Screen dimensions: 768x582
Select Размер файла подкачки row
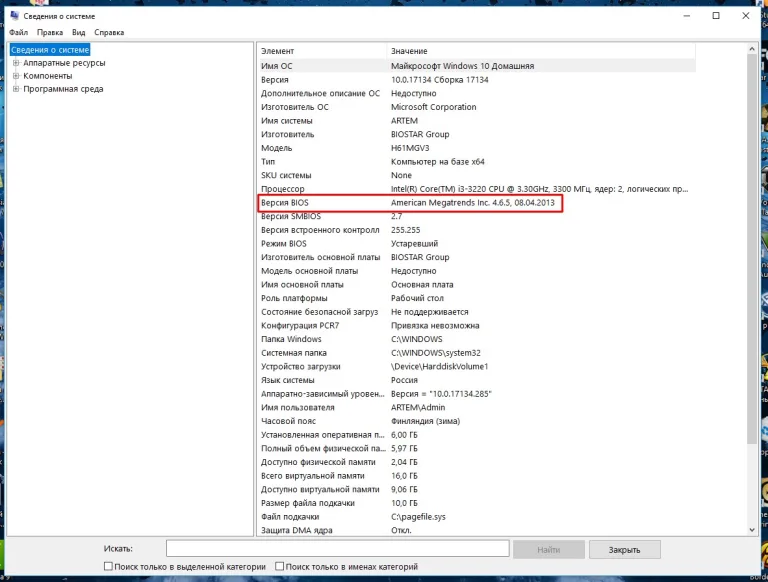[x=476, y=503]
